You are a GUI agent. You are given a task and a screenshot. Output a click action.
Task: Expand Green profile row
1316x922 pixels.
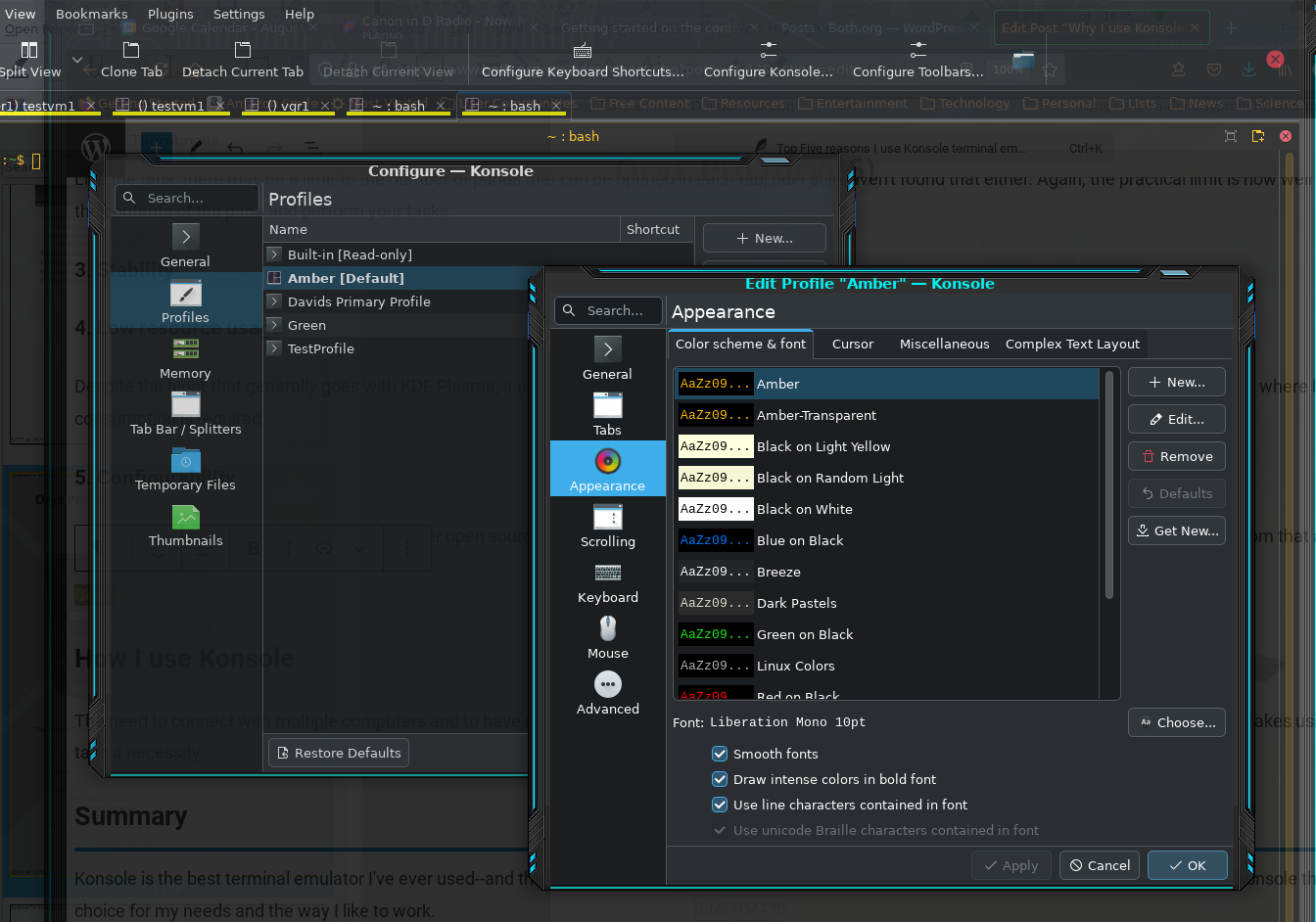coord(274,325)
